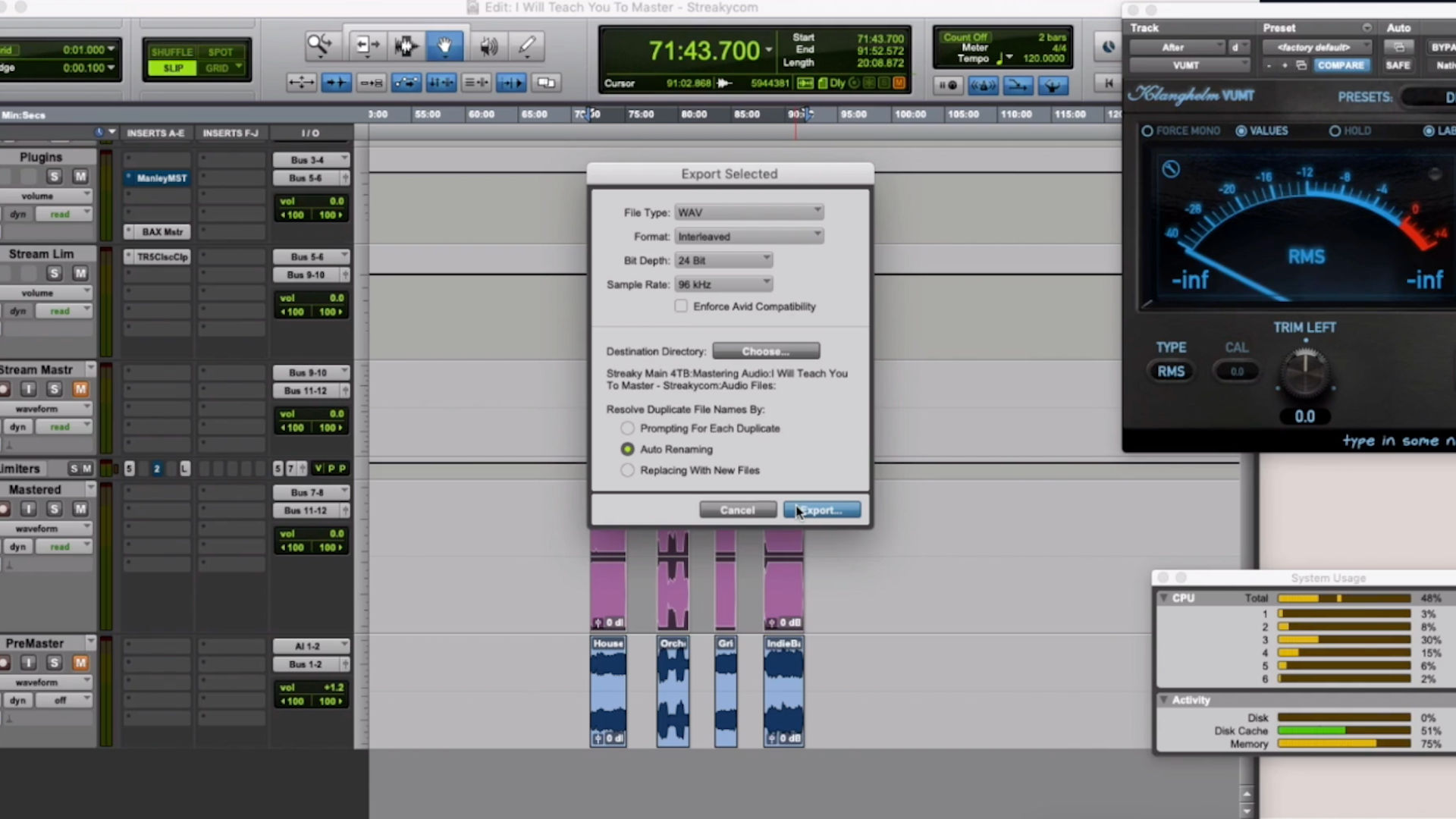Mute the Plugins track
Screen dimensions: 1456x819
point(80,177)
